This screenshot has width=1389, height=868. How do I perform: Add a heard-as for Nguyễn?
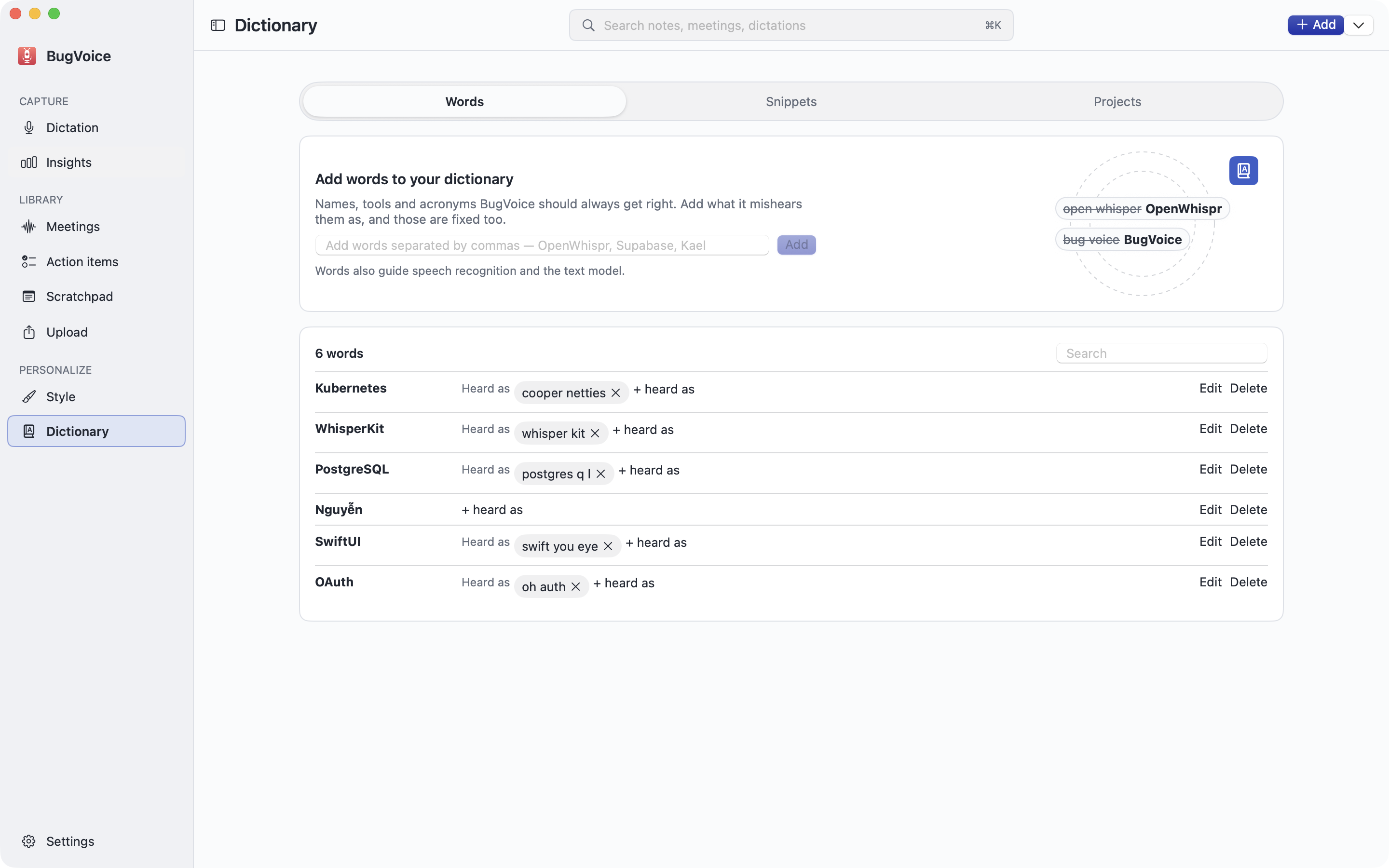coord(492,510)
